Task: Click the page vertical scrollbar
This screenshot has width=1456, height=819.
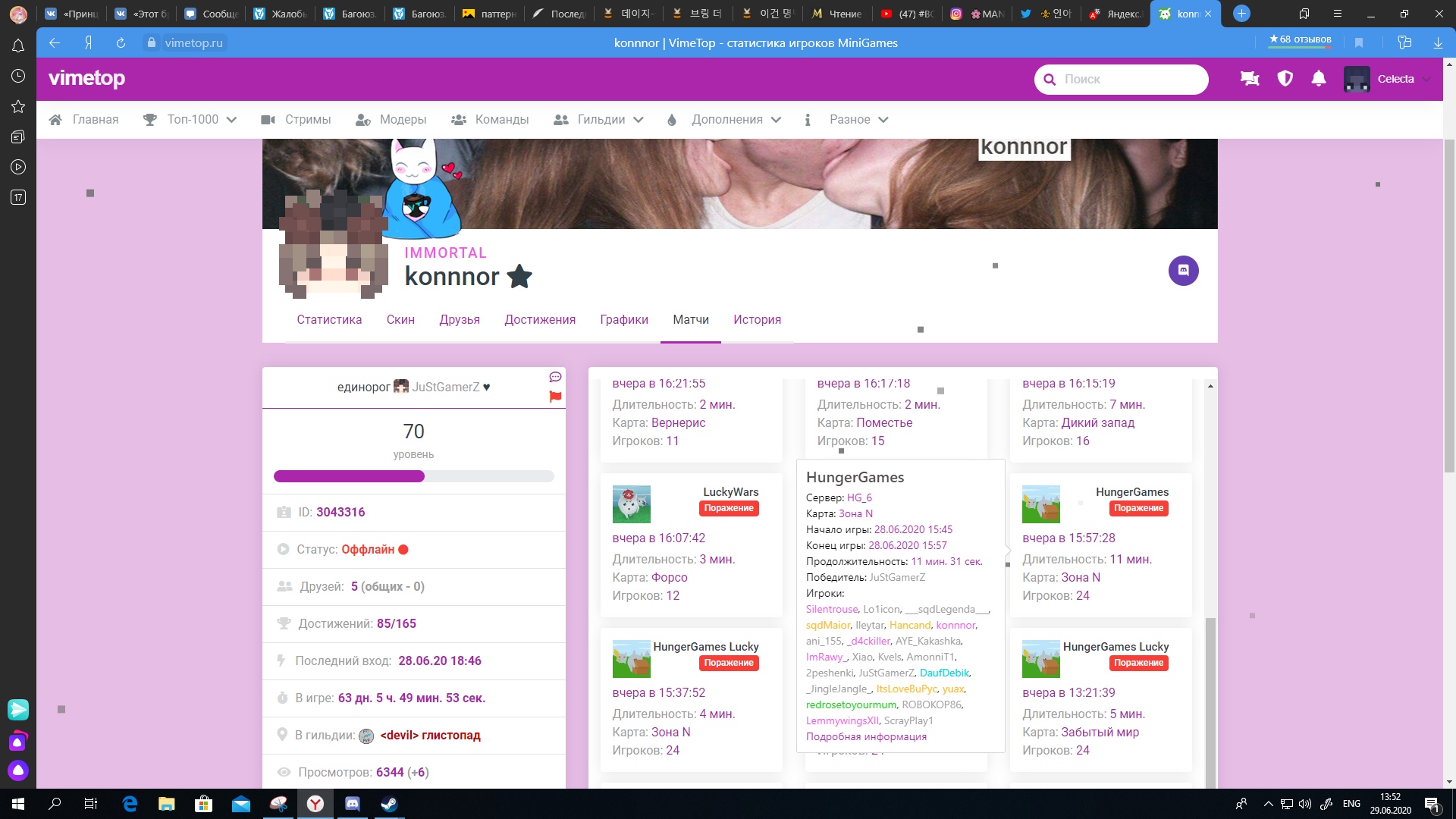Action: 1449,306
